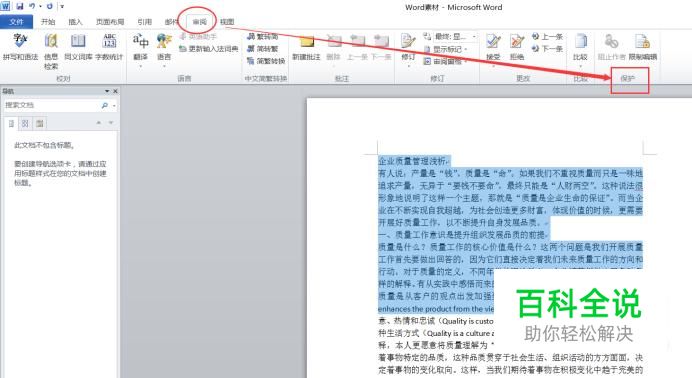Convert with 简转繁 simplified to traditional
Image resolution: width=692 pixels, height=378 pixels.
263,49
